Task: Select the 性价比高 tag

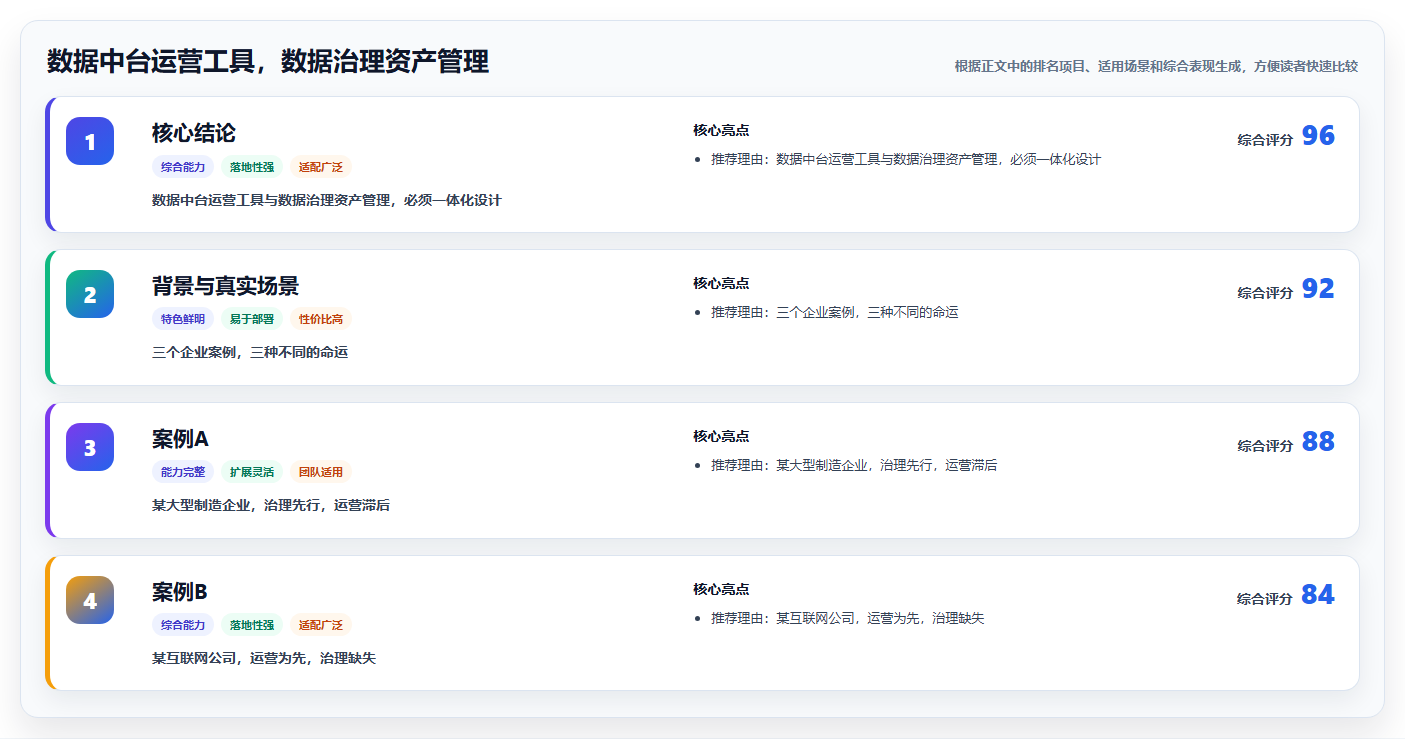Action: click(321, 319)
